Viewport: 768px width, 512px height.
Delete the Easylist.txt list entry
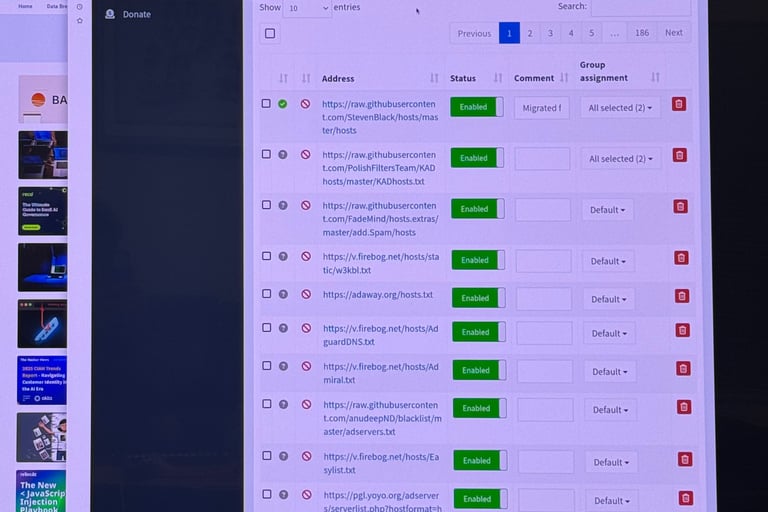(x=685, y=459)
